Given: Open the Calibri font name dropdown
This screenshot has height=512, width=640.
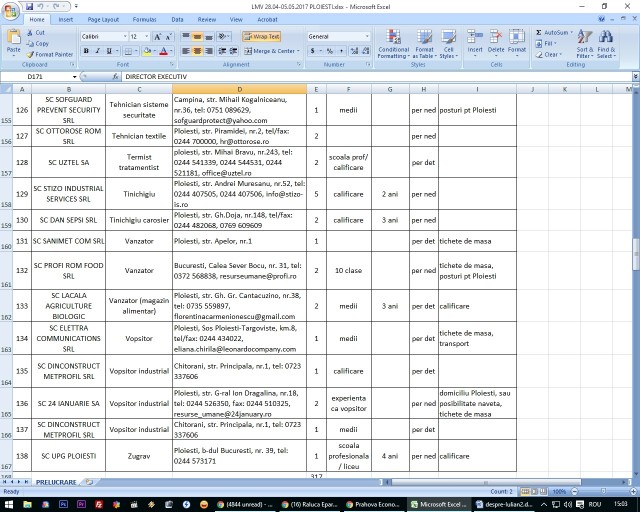Looking at the screenshot, I should [x=125, y=37].
